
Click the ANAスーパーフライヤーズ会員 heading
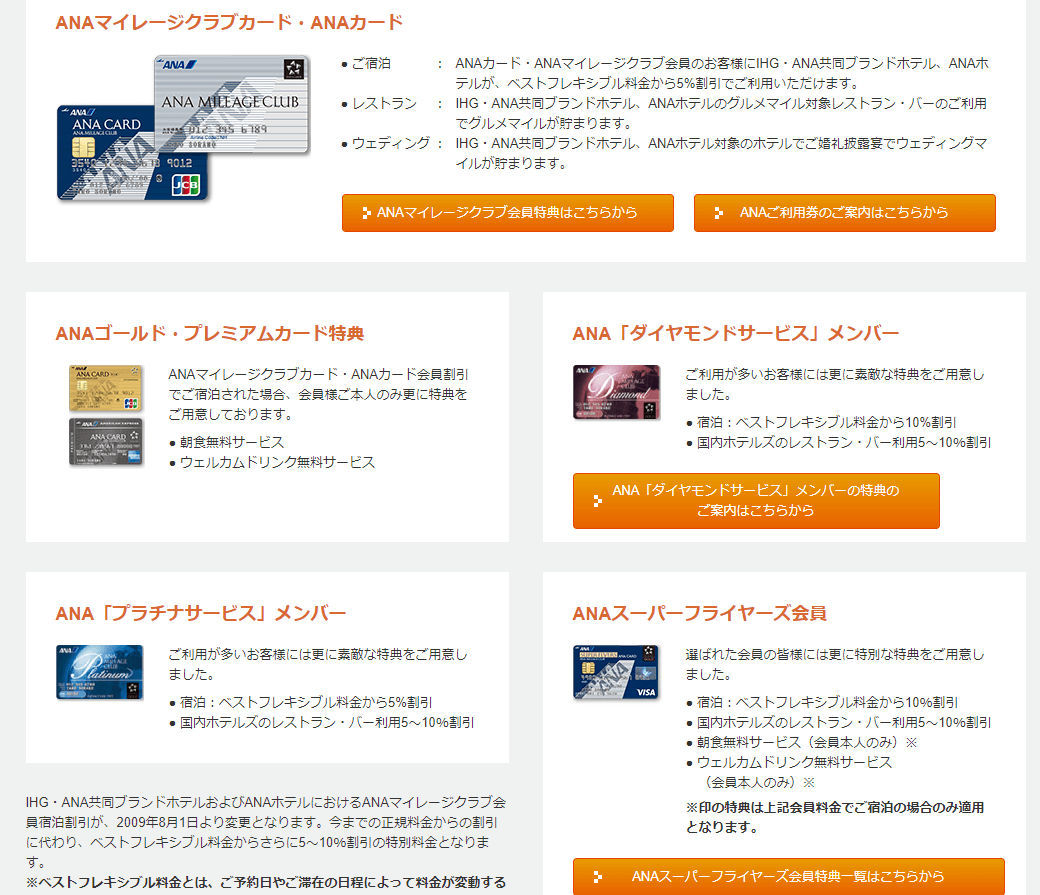point(699,613)
